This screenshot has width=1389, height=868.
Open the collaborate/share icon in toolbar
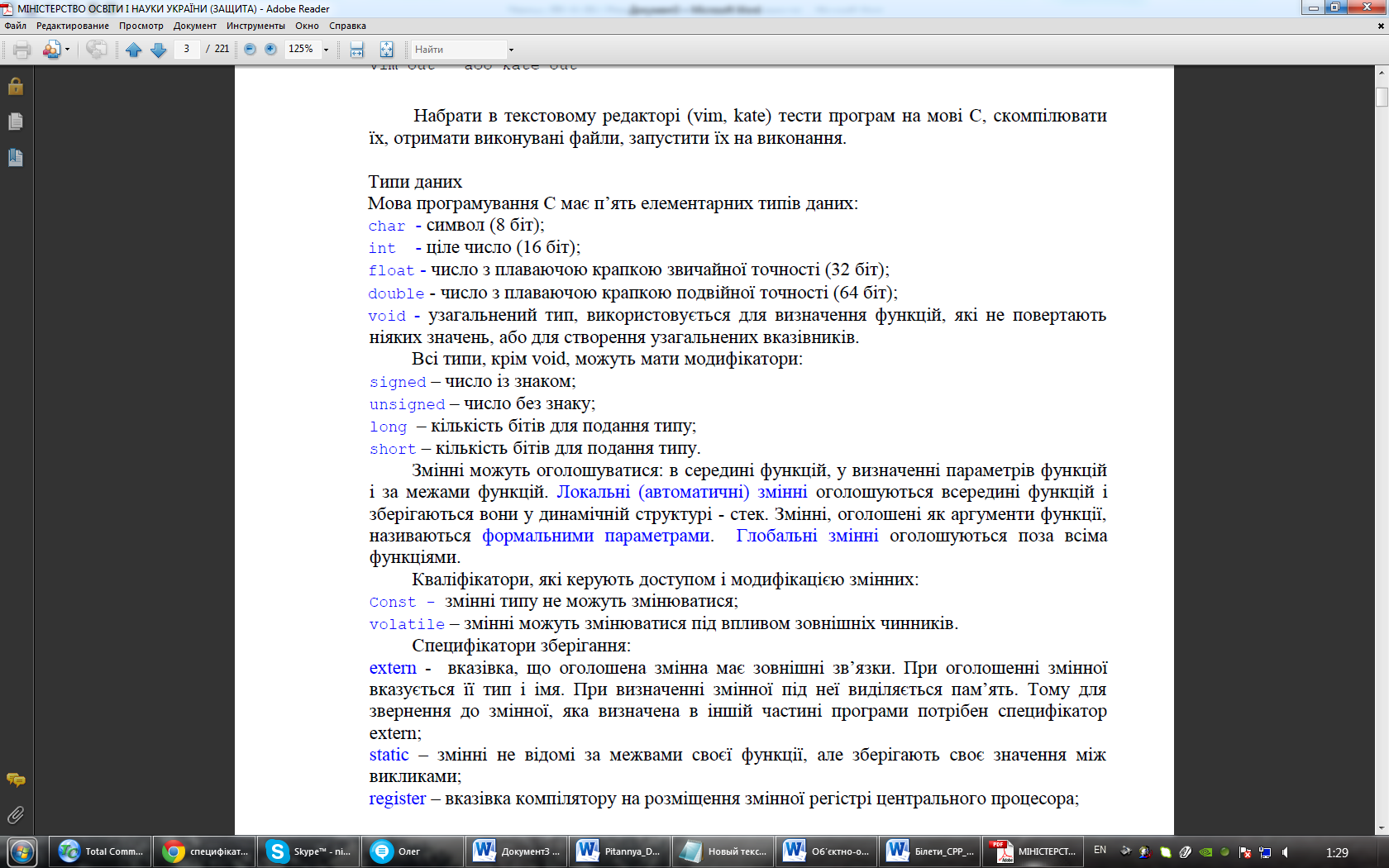coord(51,50)
